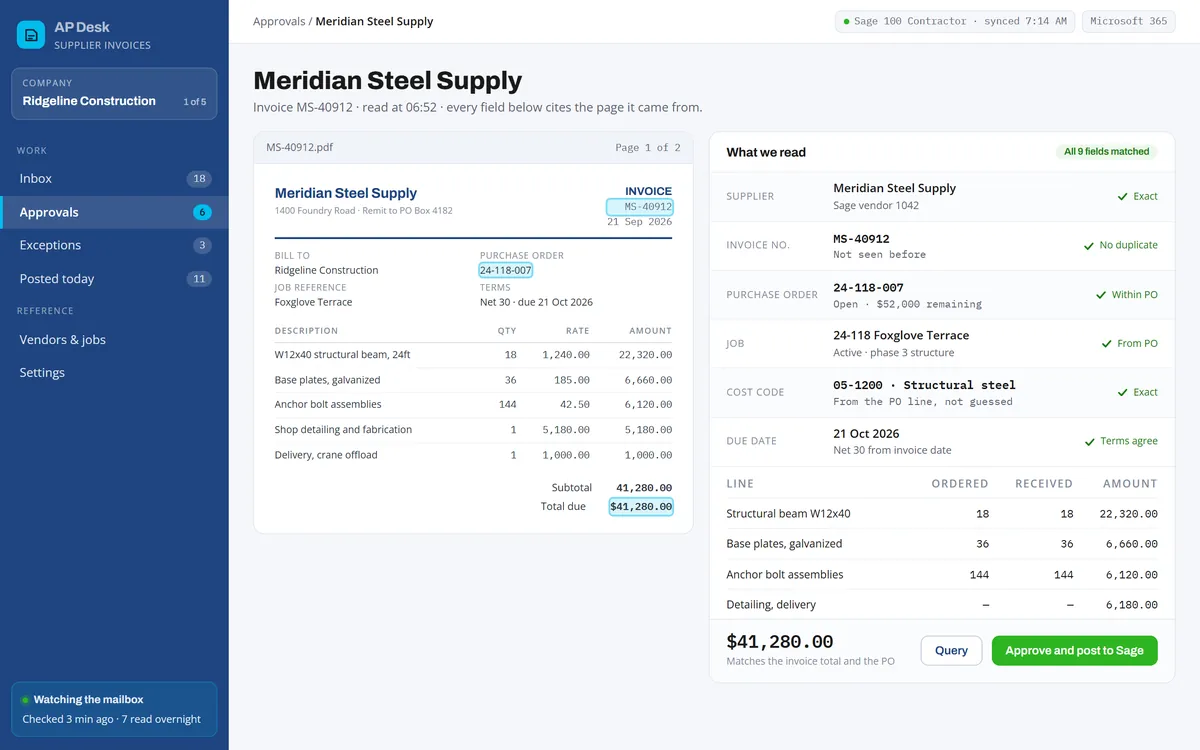
Task: Click Delivery, crane offload invoice line
Action: 473,455
